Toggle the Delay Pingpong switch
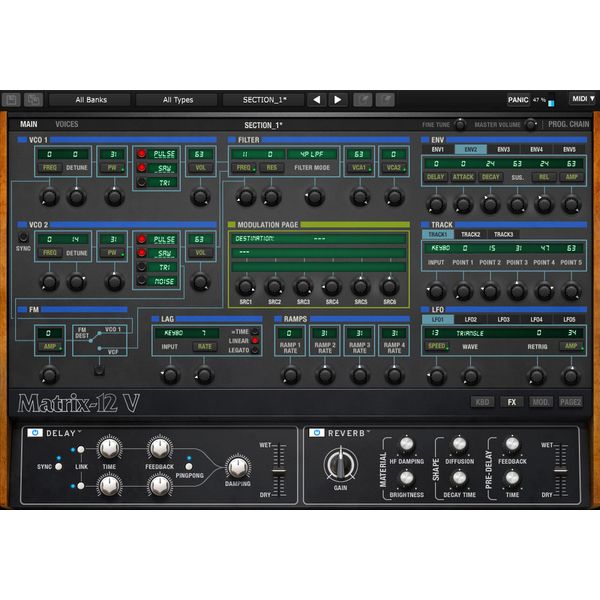 pos(189,466)
